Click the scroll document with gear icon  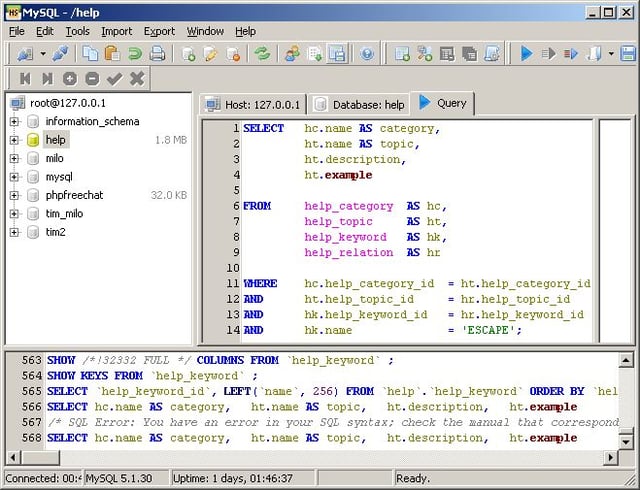click(x=492, y=53)
